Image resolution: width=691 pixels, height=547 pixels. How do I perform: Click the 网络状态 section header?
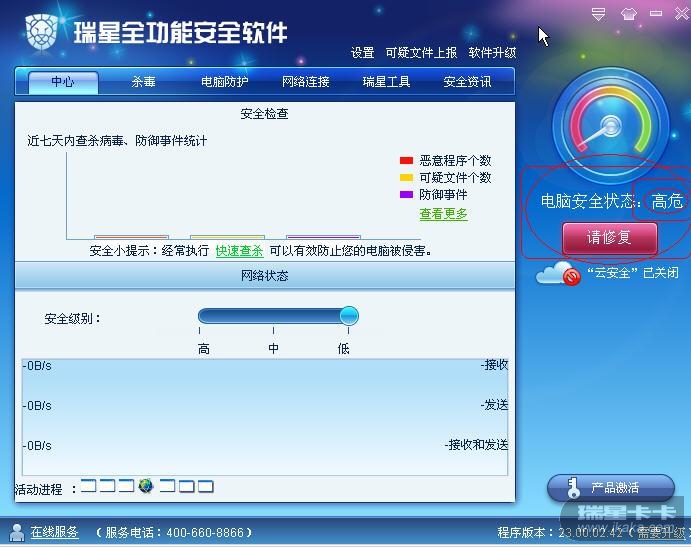tap(264, 276)
